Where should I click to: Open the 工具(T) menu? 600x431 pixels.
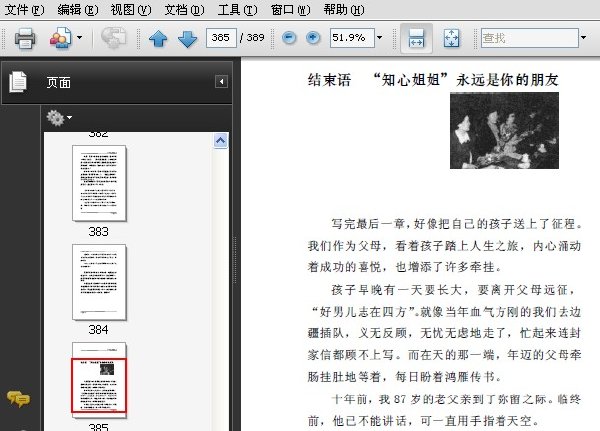(x=237, y=10)
